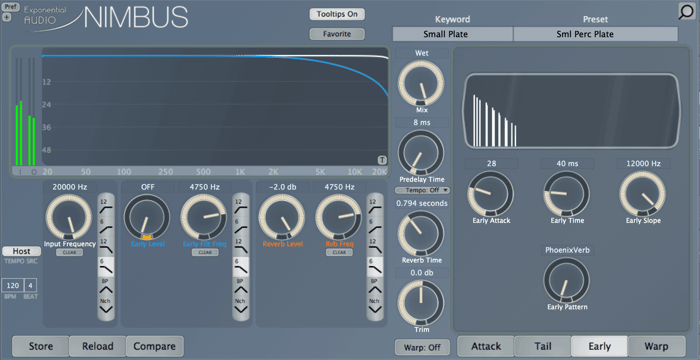Click the Early Pattern knob

567,280
